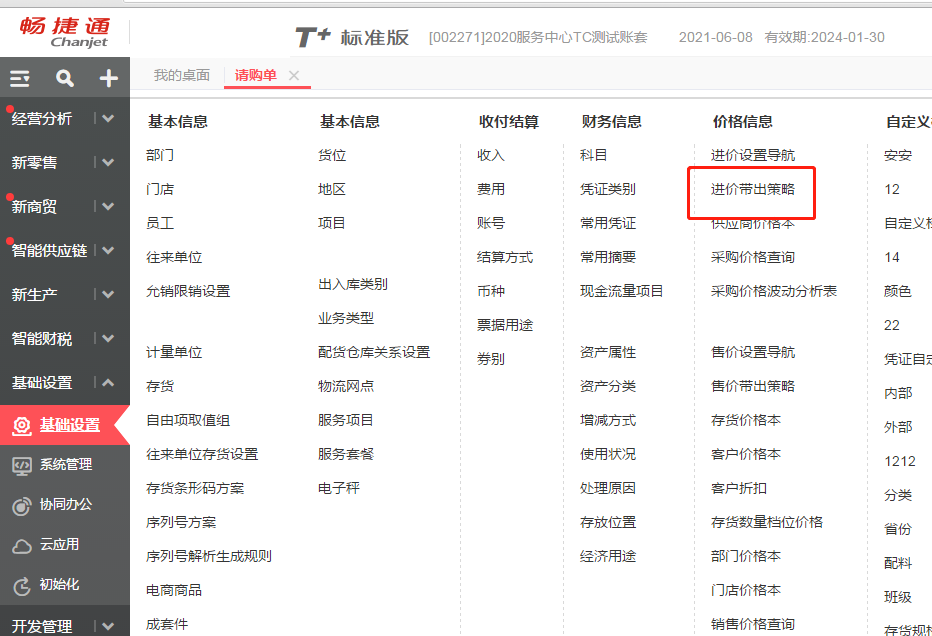
Task: Open the 采购价格波动分析表 link
Action: tap(774, 291)
